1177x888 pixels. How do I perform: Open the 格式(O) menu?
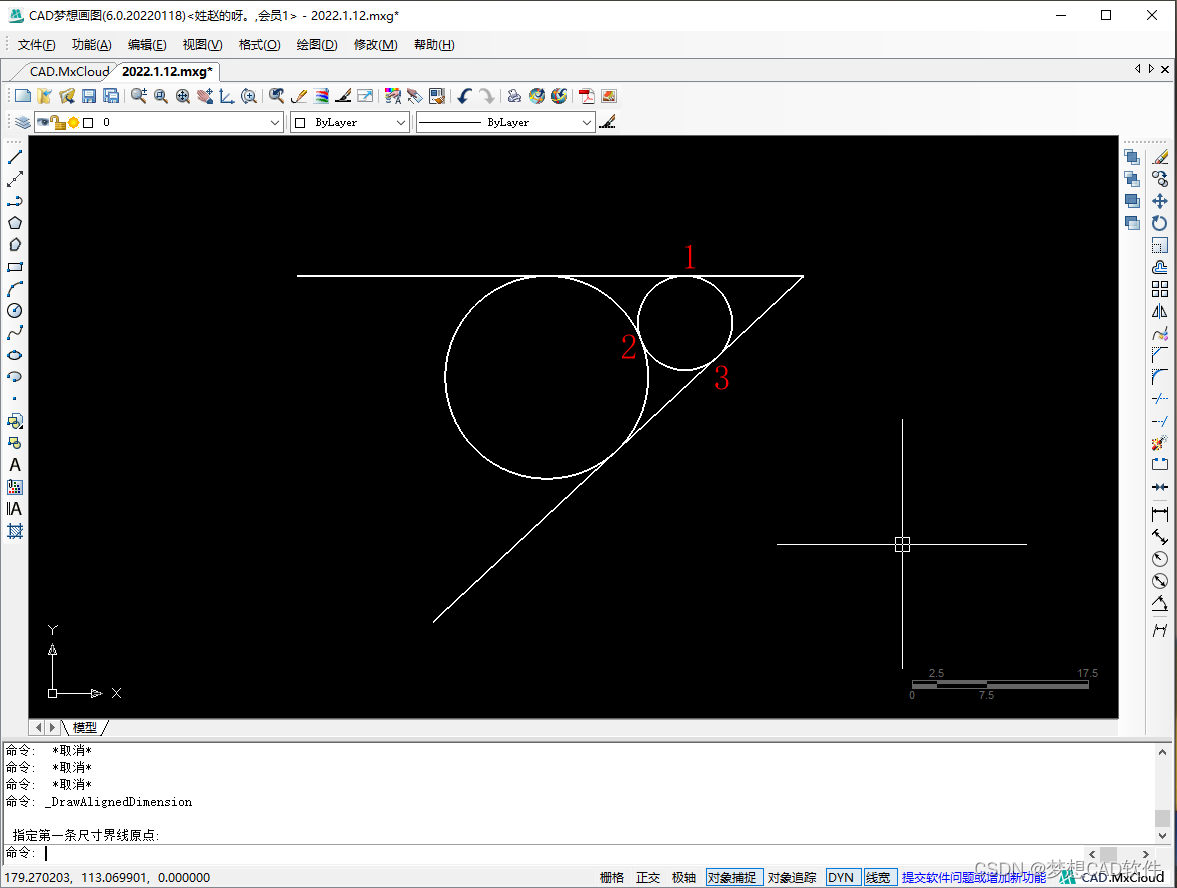pos(260,44)
